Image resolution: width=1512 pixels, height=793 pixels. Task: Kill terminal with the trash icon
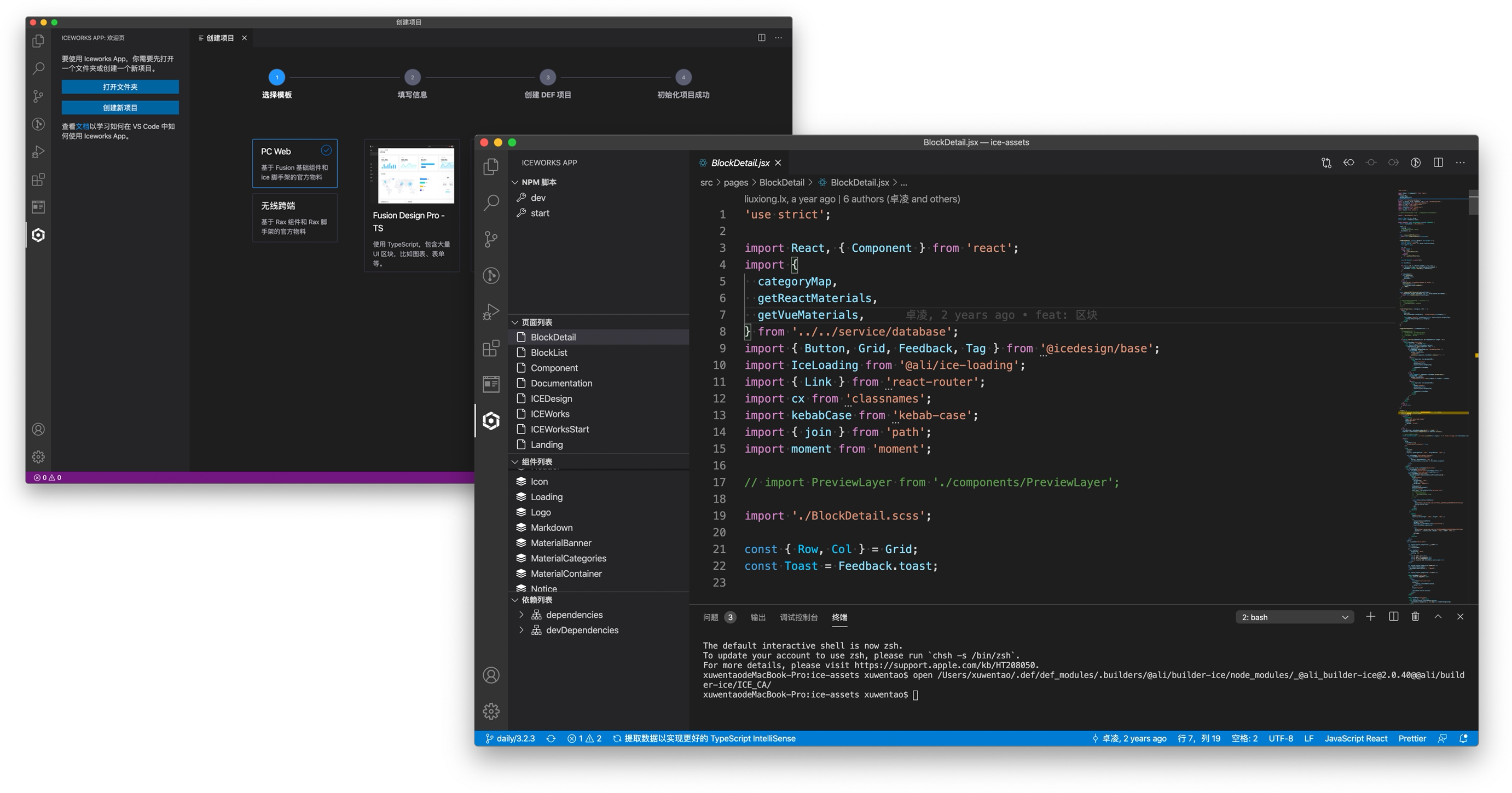pos(1415,616)
